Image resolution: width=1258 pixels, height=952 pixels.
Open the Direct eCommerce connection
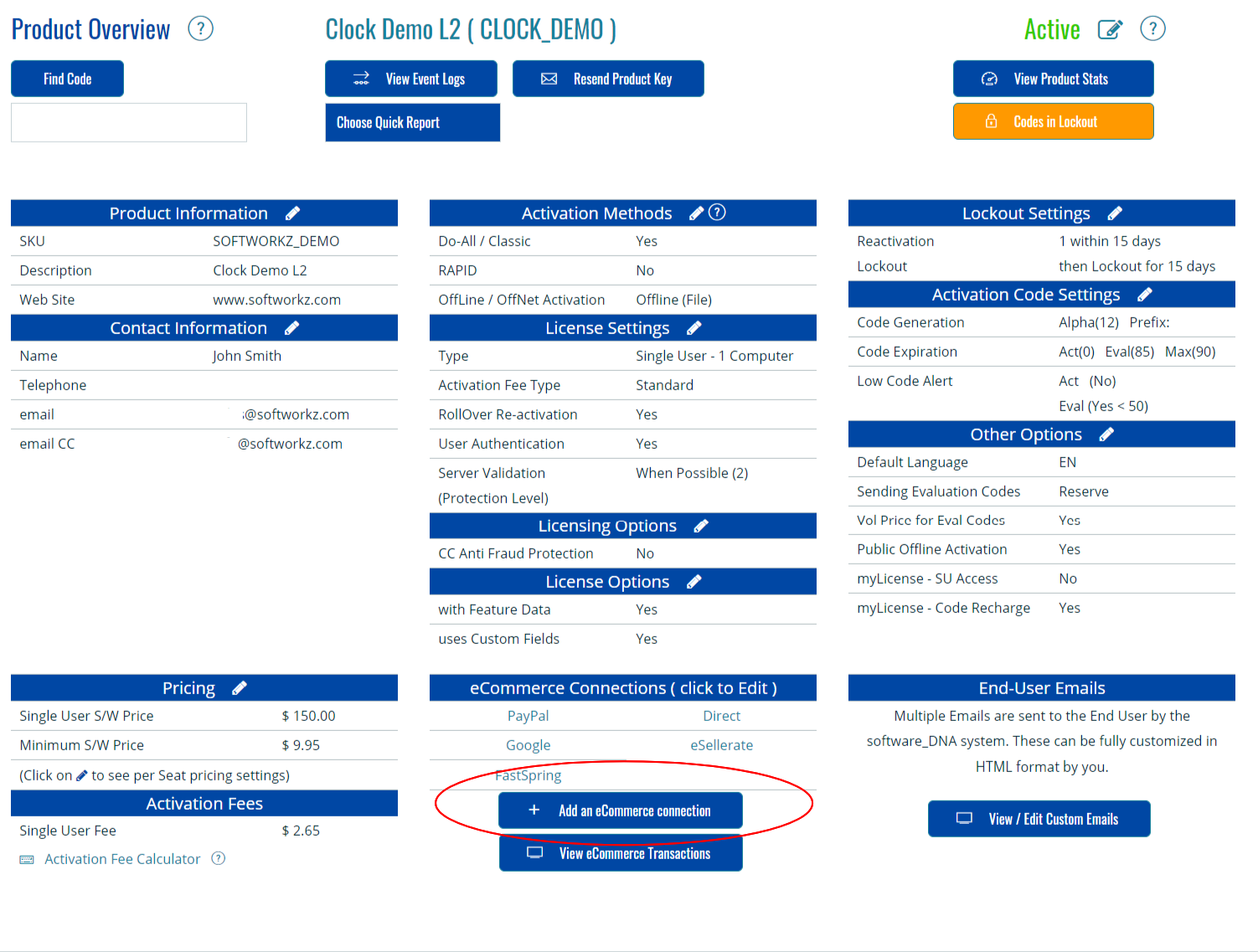tap(721, 716)
